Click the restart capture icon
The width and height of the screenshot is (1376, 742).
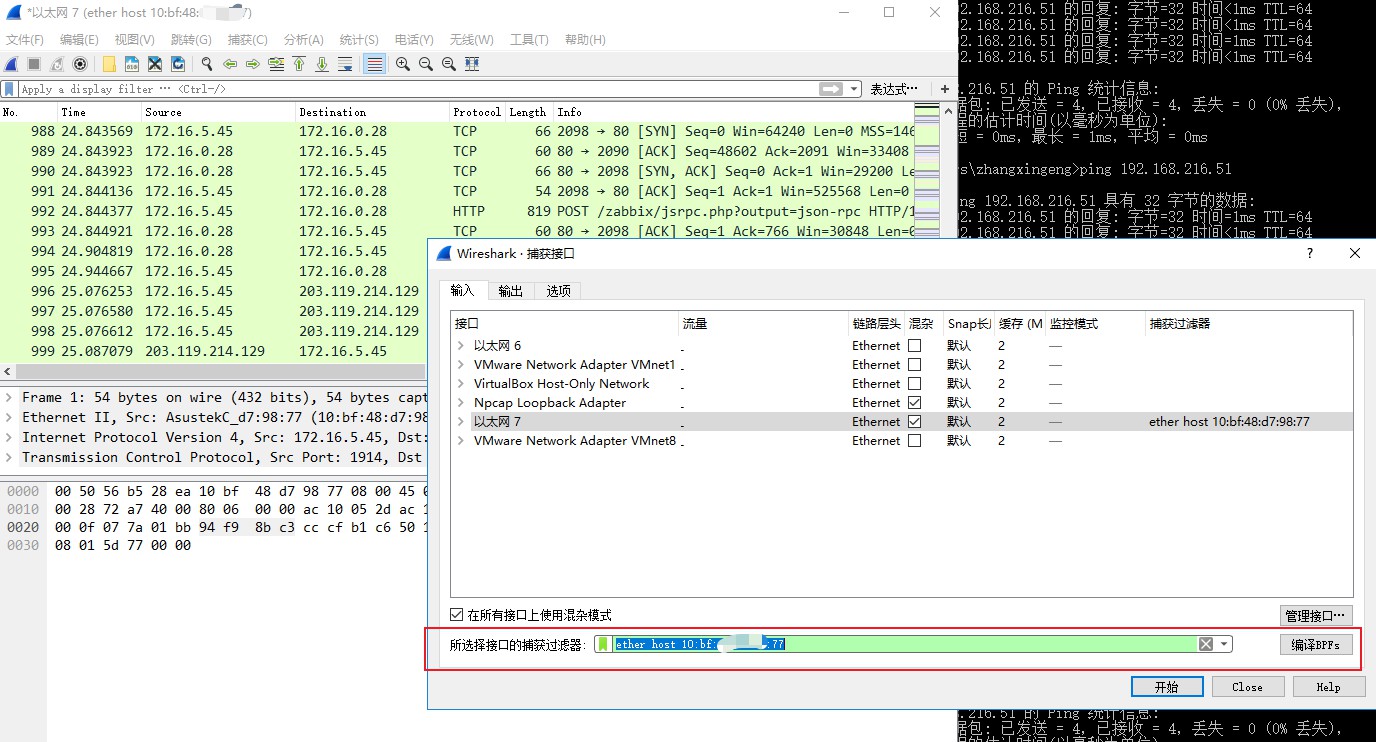pyautogui.click(x=57, y=64)
